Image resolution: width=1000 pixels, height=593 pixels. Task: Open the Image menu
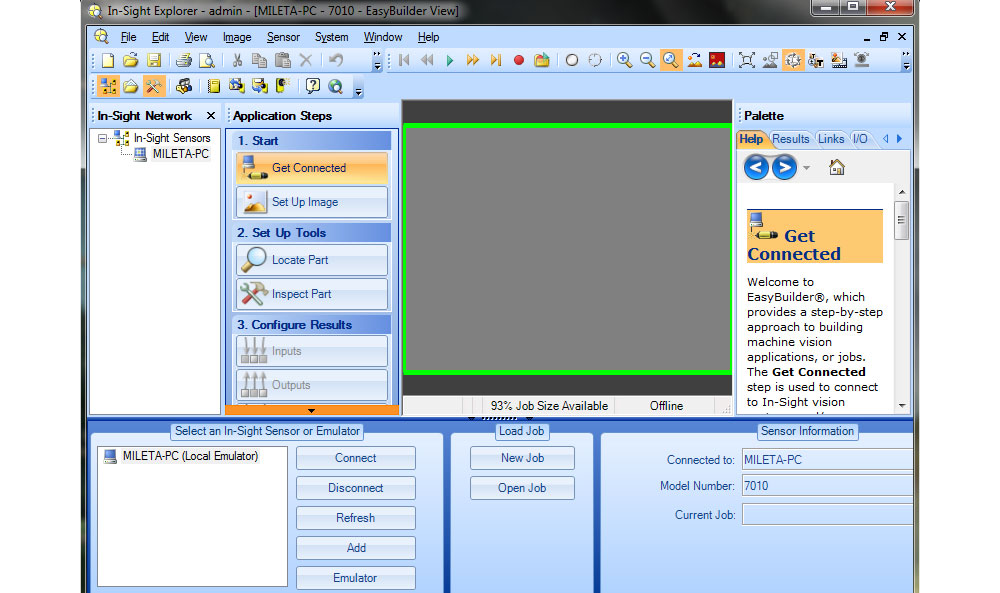point(237,37)
